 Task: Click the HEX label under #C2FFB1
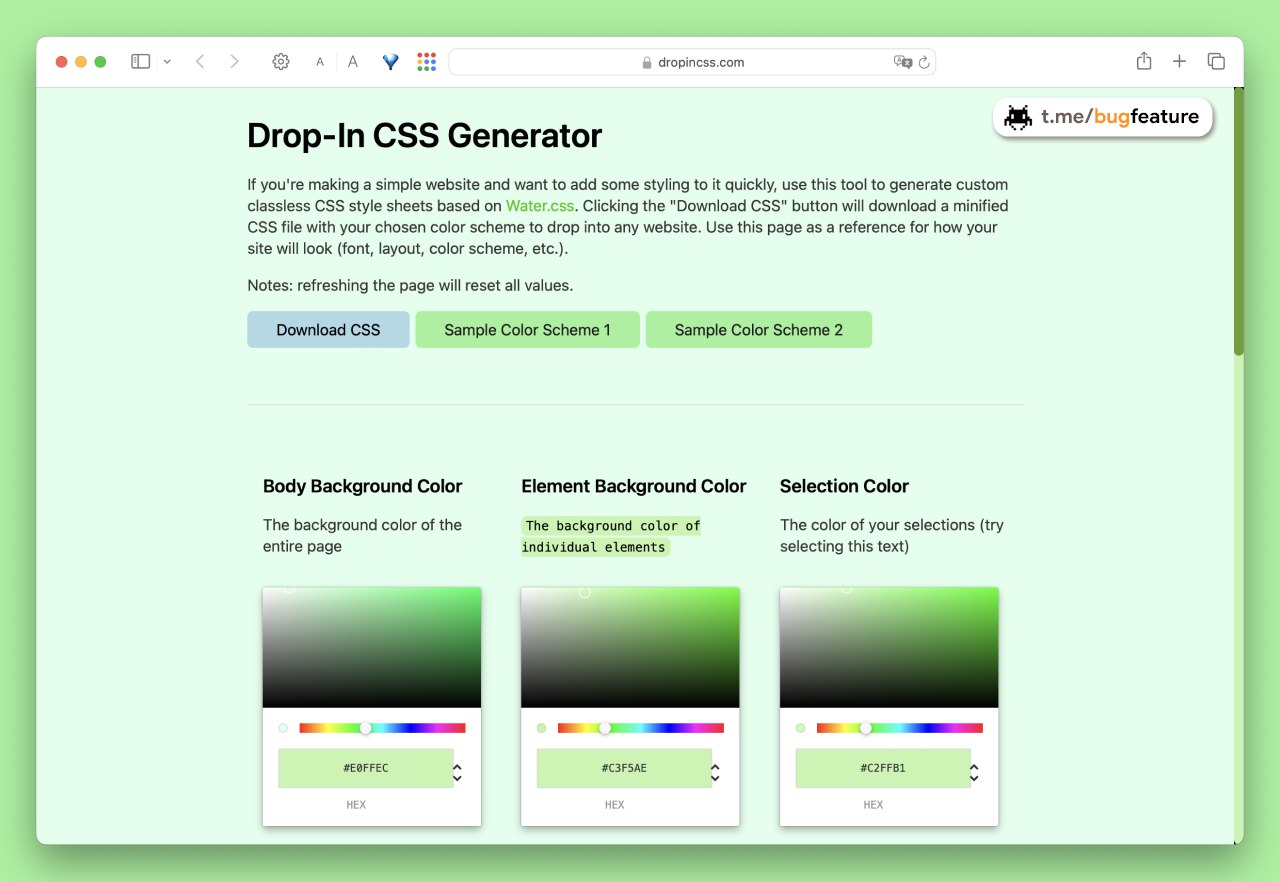[x=873, y=805]
